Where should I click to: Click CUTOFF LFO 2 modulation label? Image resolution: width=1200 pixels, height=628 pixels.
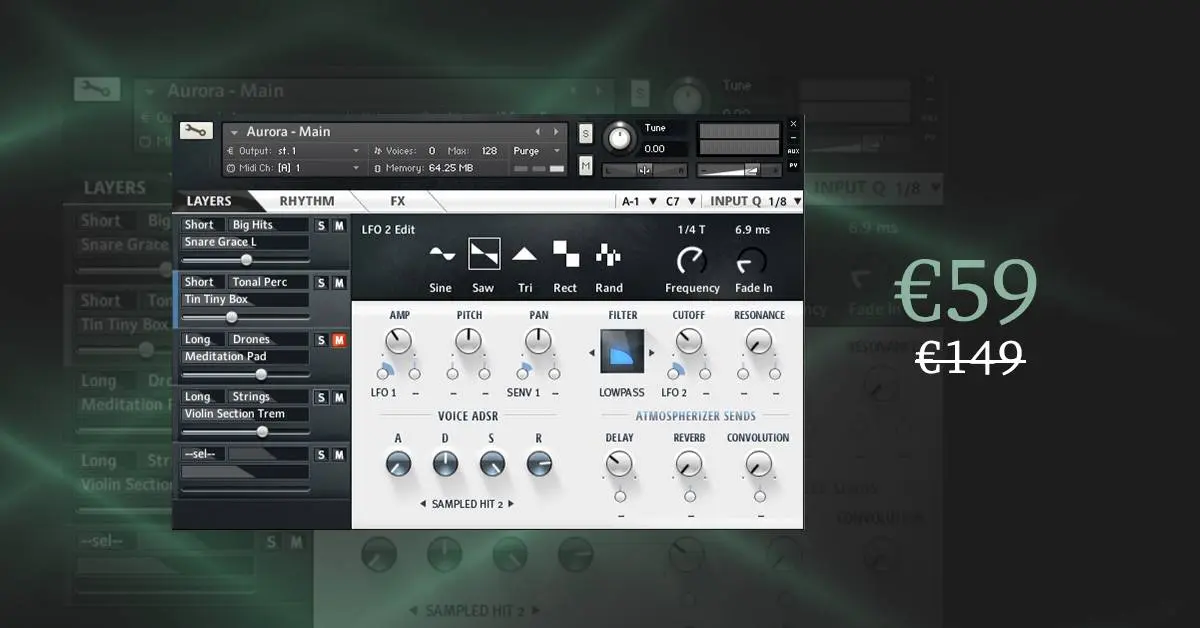click(674, 393)
